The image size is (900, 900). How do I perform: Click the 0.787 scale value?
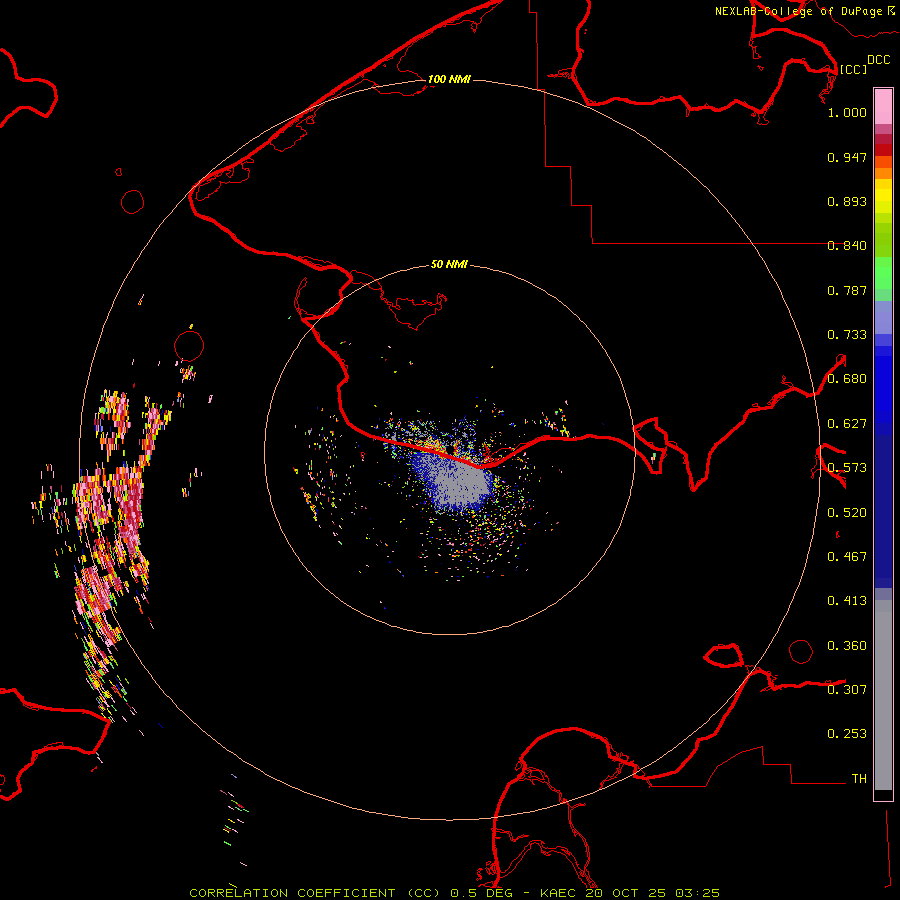pos(847,290)
